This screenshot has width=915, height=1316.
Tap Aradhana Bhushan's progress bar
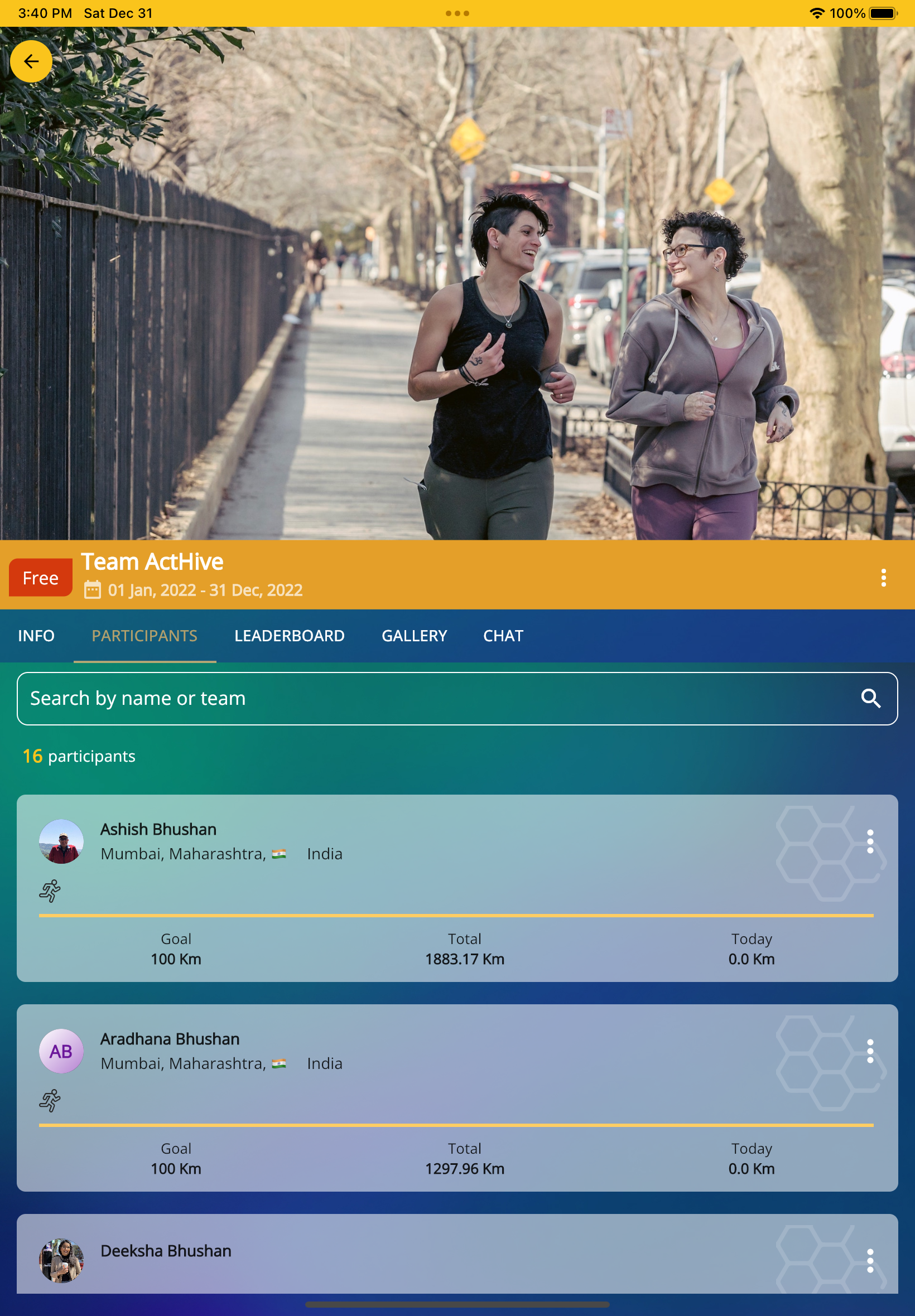pos(456,1125)
